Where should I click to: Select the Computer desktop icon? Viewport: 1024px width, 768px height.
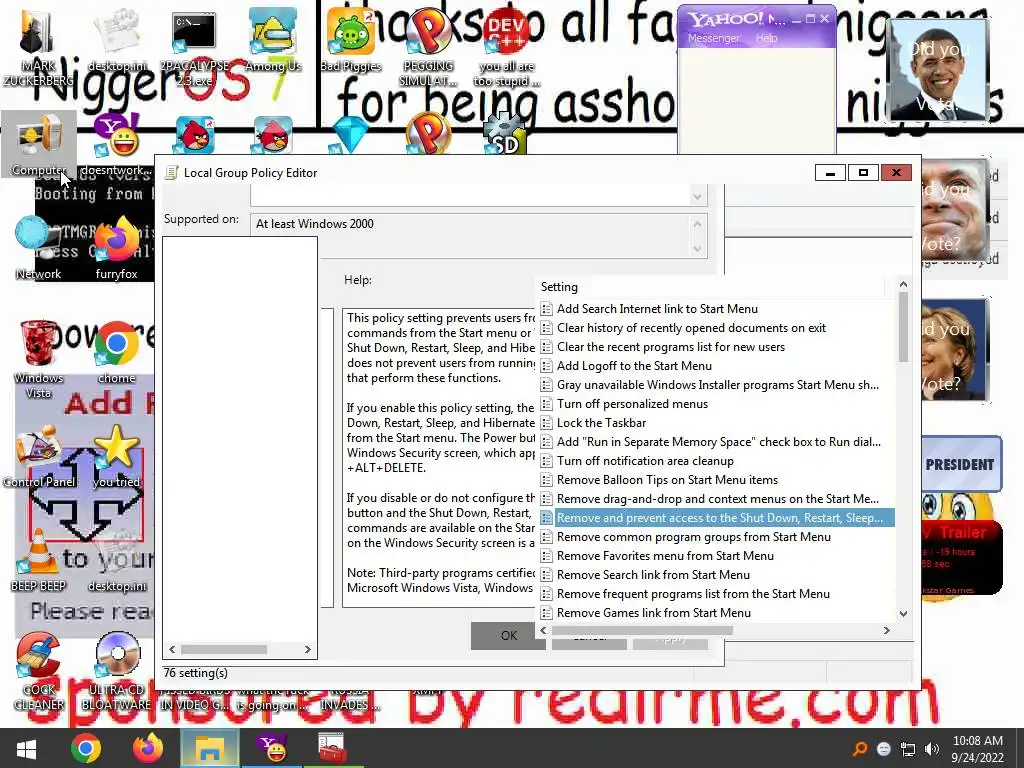tap(39, 146)
